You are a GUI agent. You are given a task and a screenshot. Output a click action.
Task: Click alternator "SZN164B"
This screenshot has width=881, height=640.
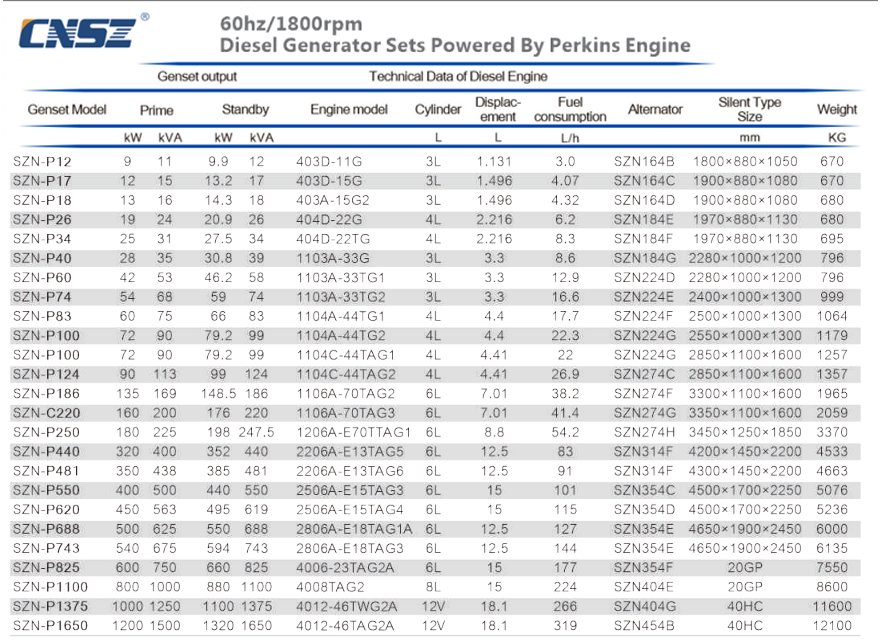coord(644,162)
